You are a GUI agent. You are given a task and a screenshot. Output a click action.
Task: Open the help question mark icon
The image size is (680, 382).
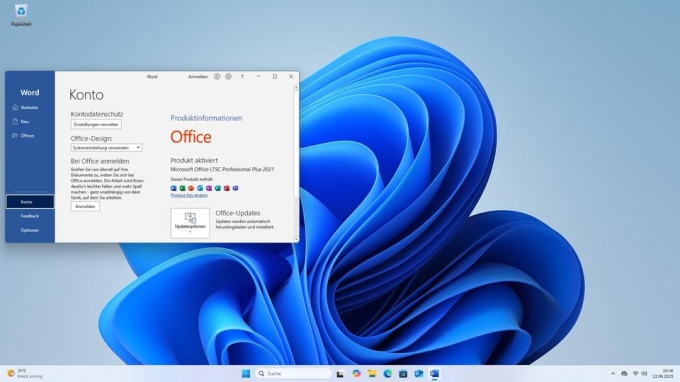242,76
